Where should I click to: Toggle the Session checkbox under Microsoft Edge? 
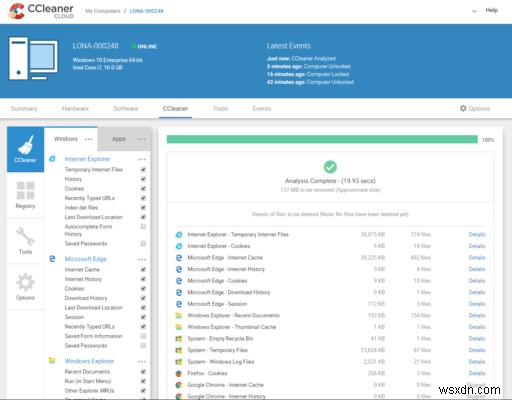tap(143, 317)
